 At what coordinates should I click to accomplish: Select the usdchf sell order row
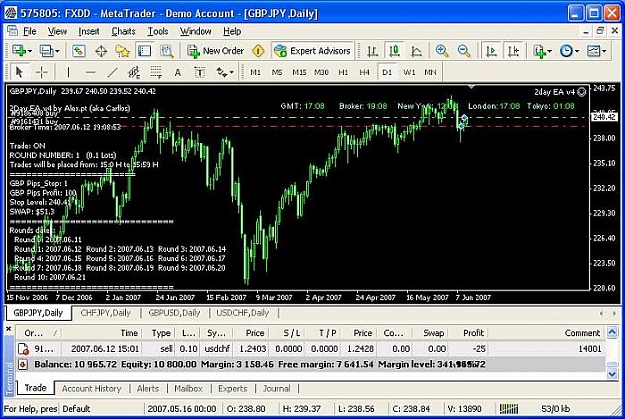coord(311,349)
